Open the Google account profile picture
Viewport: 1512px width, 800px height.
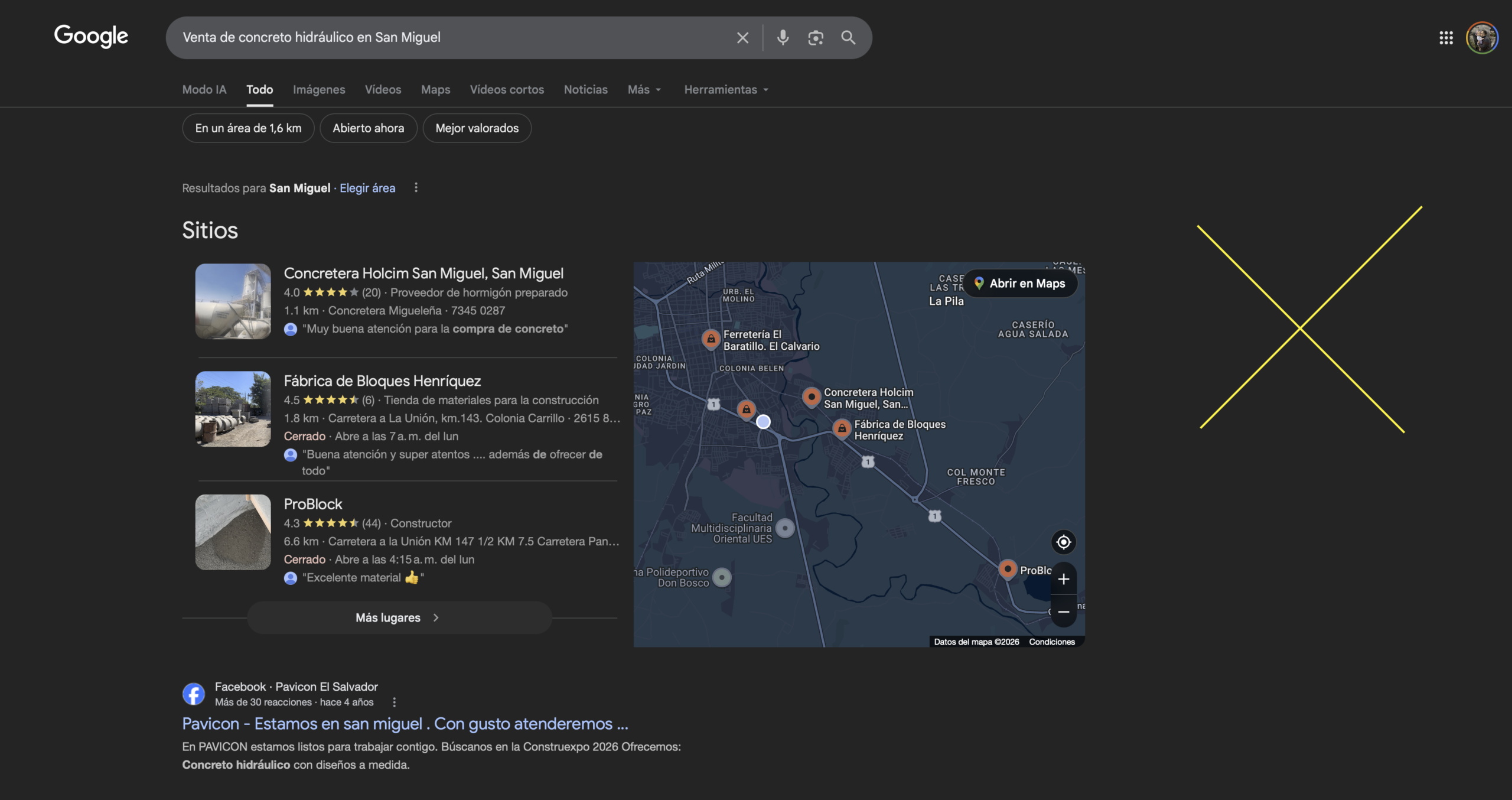[1482, 38]
